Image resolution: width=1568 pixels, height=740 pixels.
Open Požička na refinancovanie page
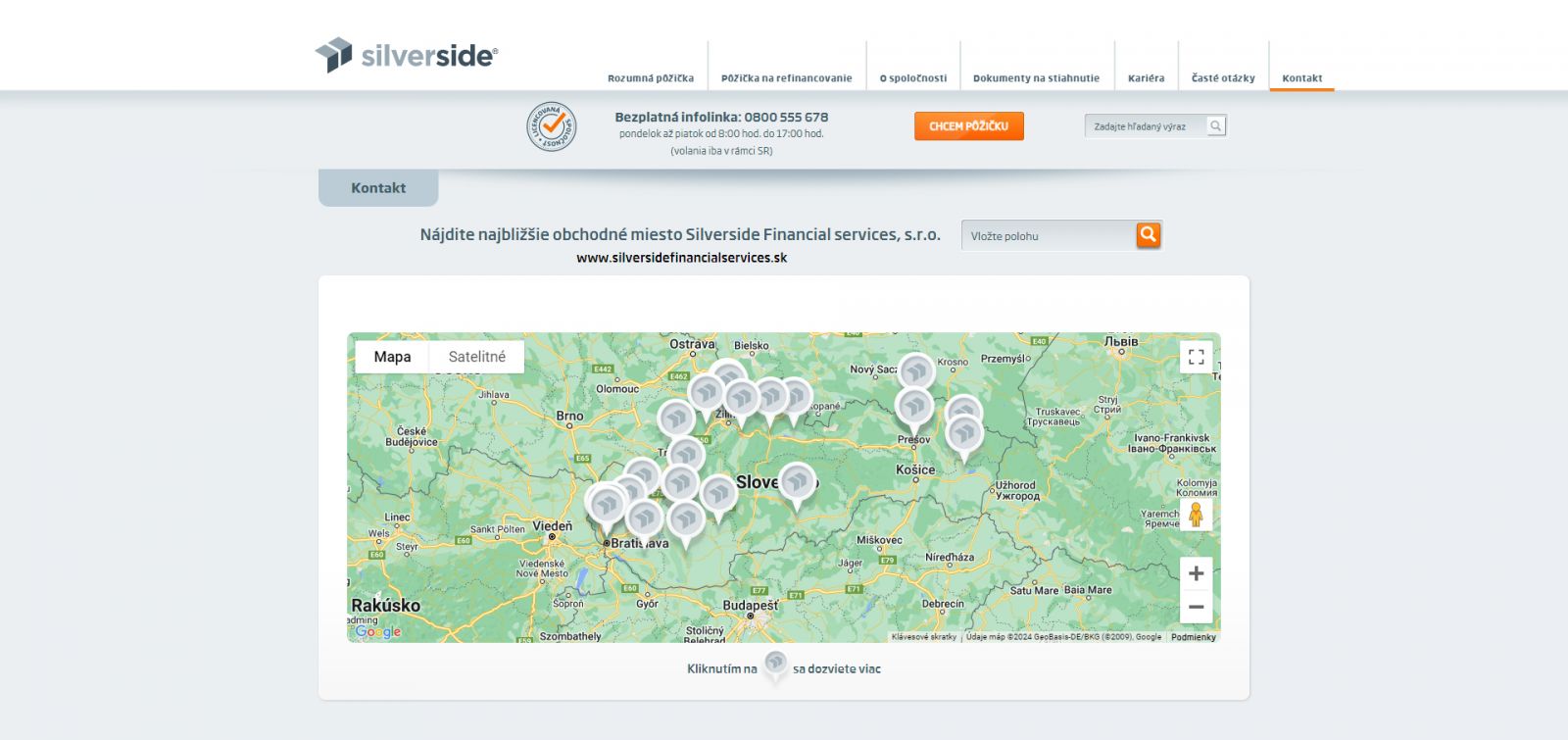[x=786, y=78]
